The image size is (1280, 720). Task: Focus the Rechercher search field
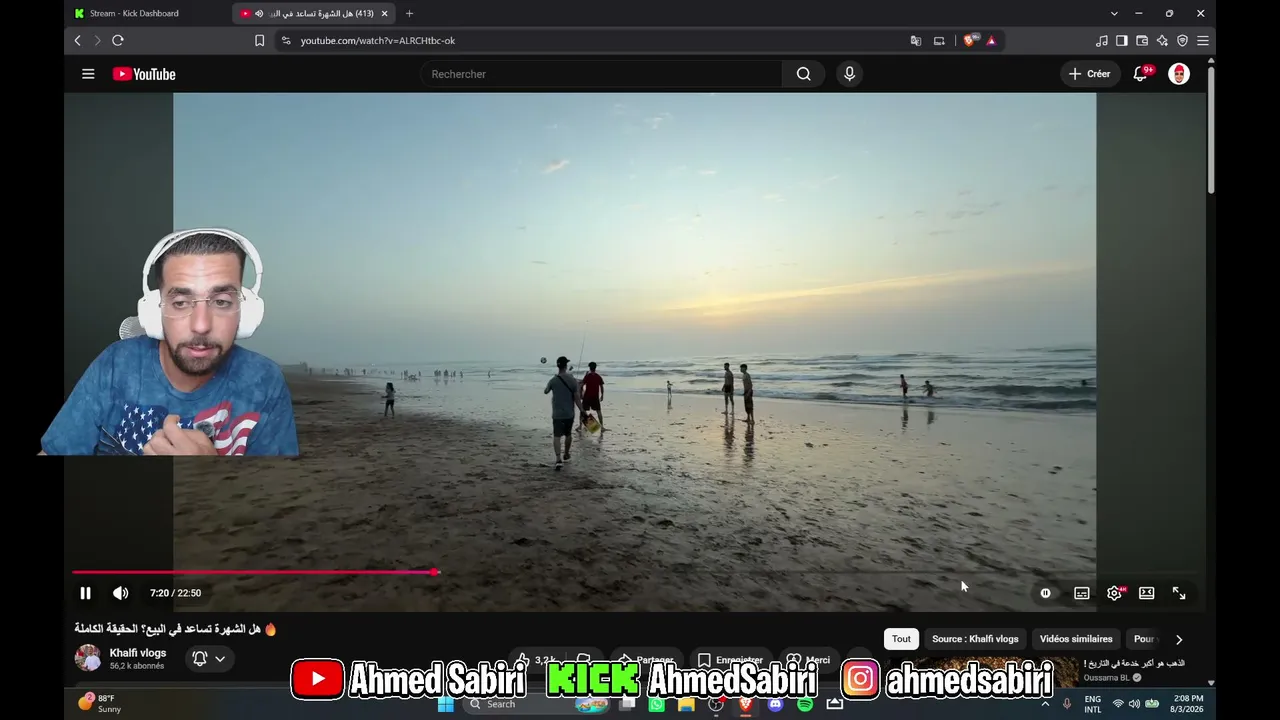point(601,74)
